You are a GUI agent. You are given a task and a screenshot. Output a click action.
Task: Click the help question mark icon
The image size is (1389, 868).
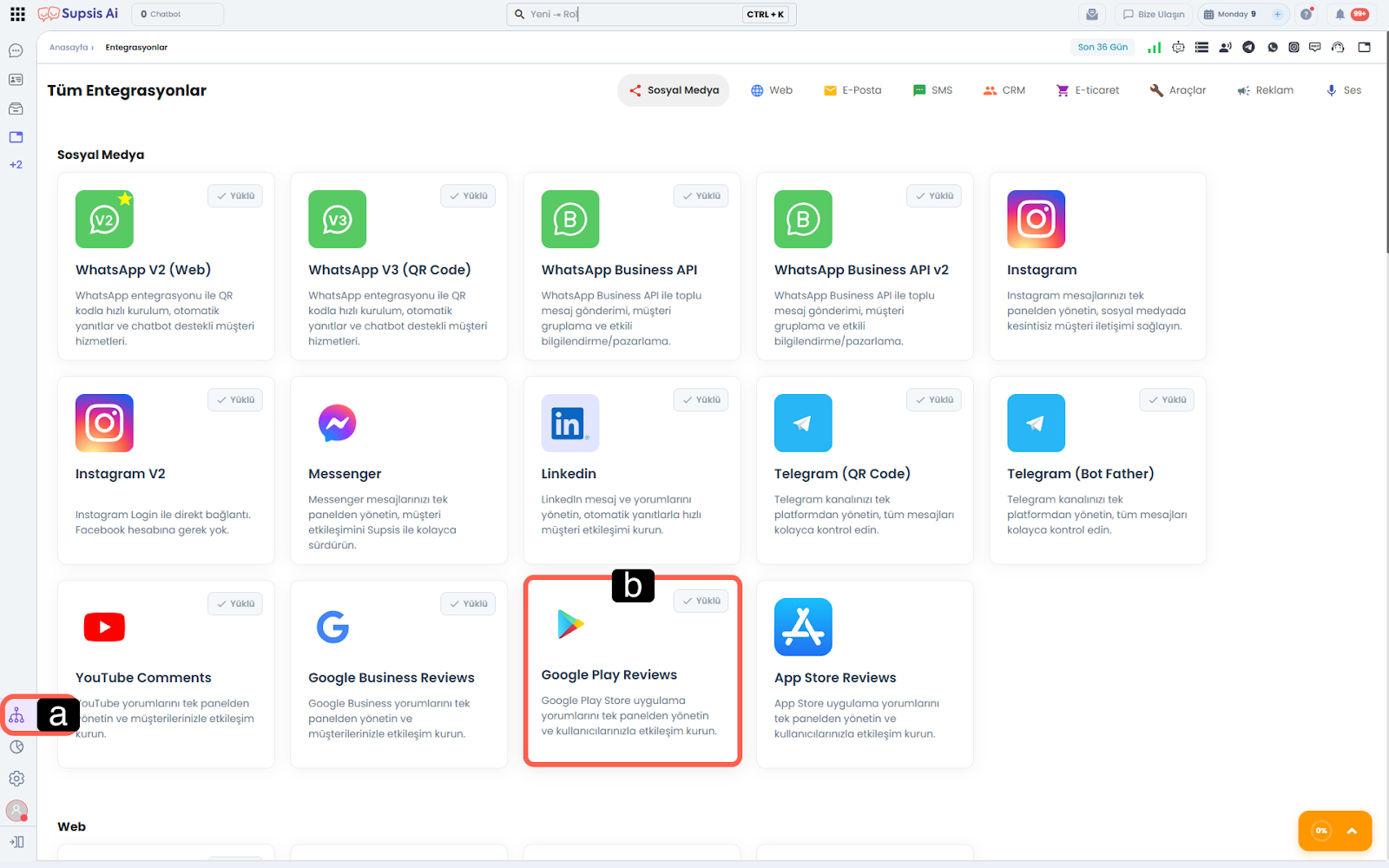point(1306,14)
